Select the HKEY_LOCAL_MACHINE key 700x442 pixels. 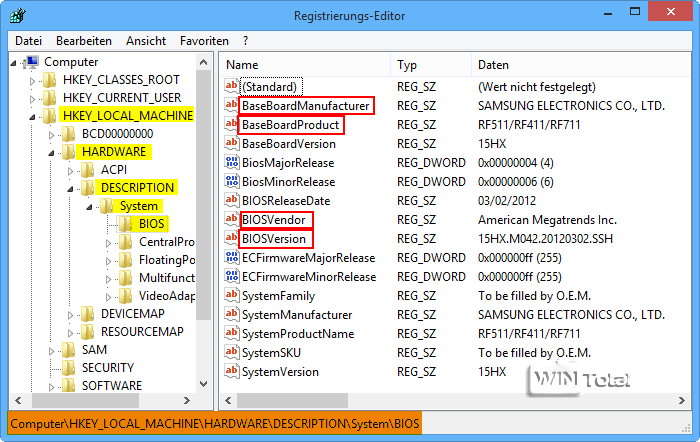pyautogui.click(x=128, y=116)
